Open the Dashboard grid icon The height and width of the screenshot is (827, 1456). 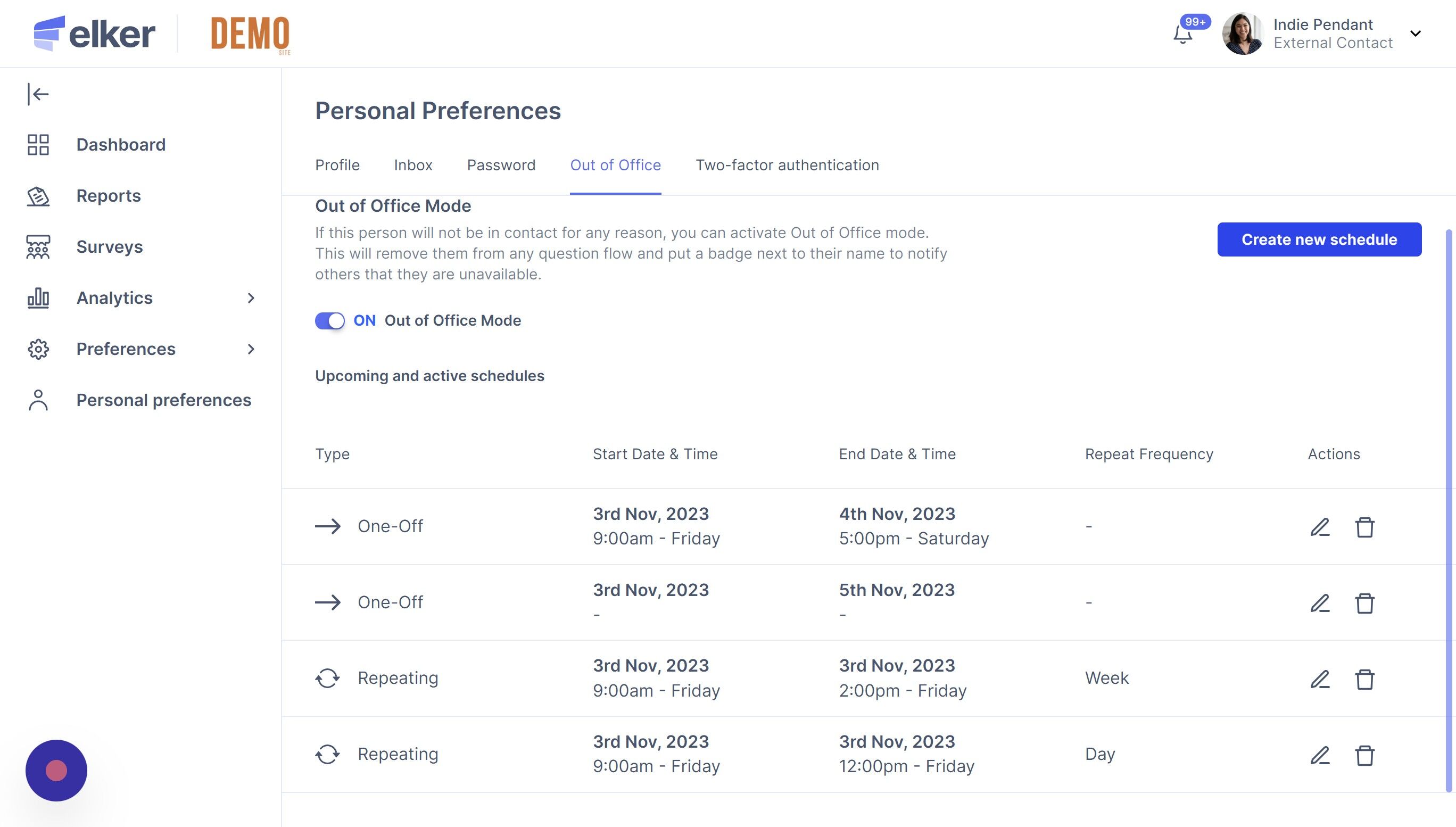(38, 145)
